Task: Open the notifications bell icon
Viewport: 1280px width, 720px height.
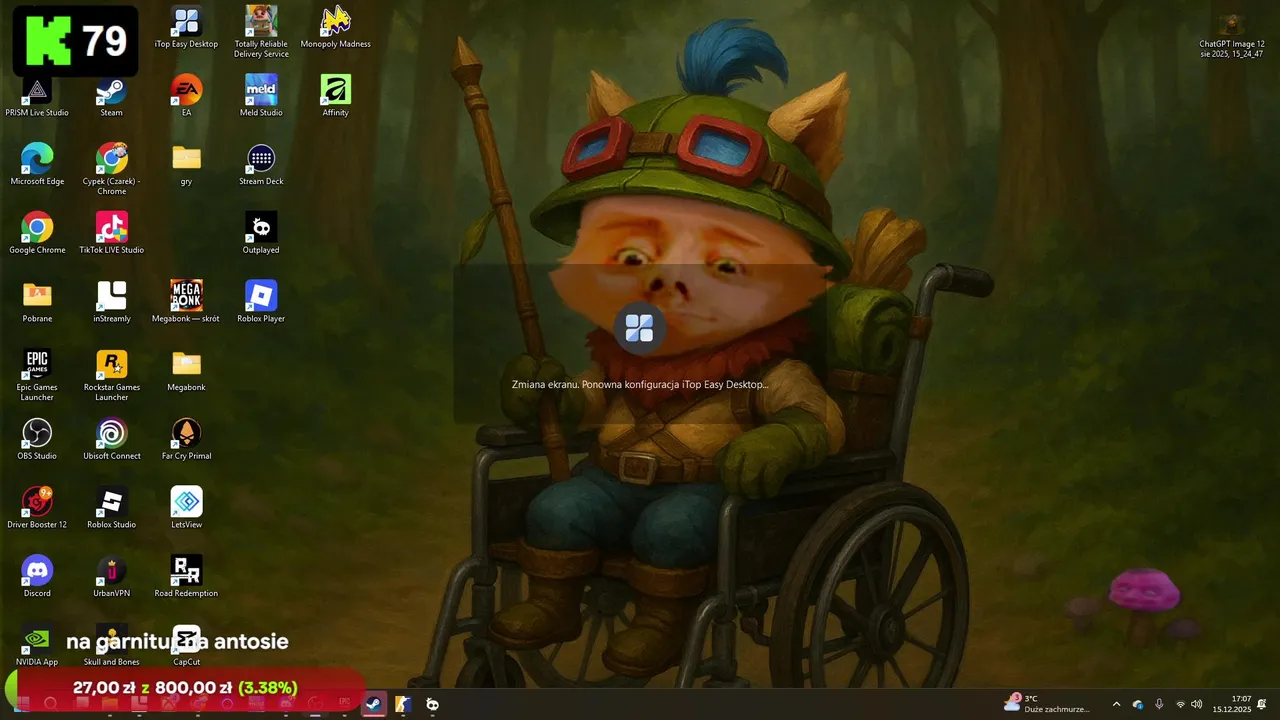Action: point(1262,704)
